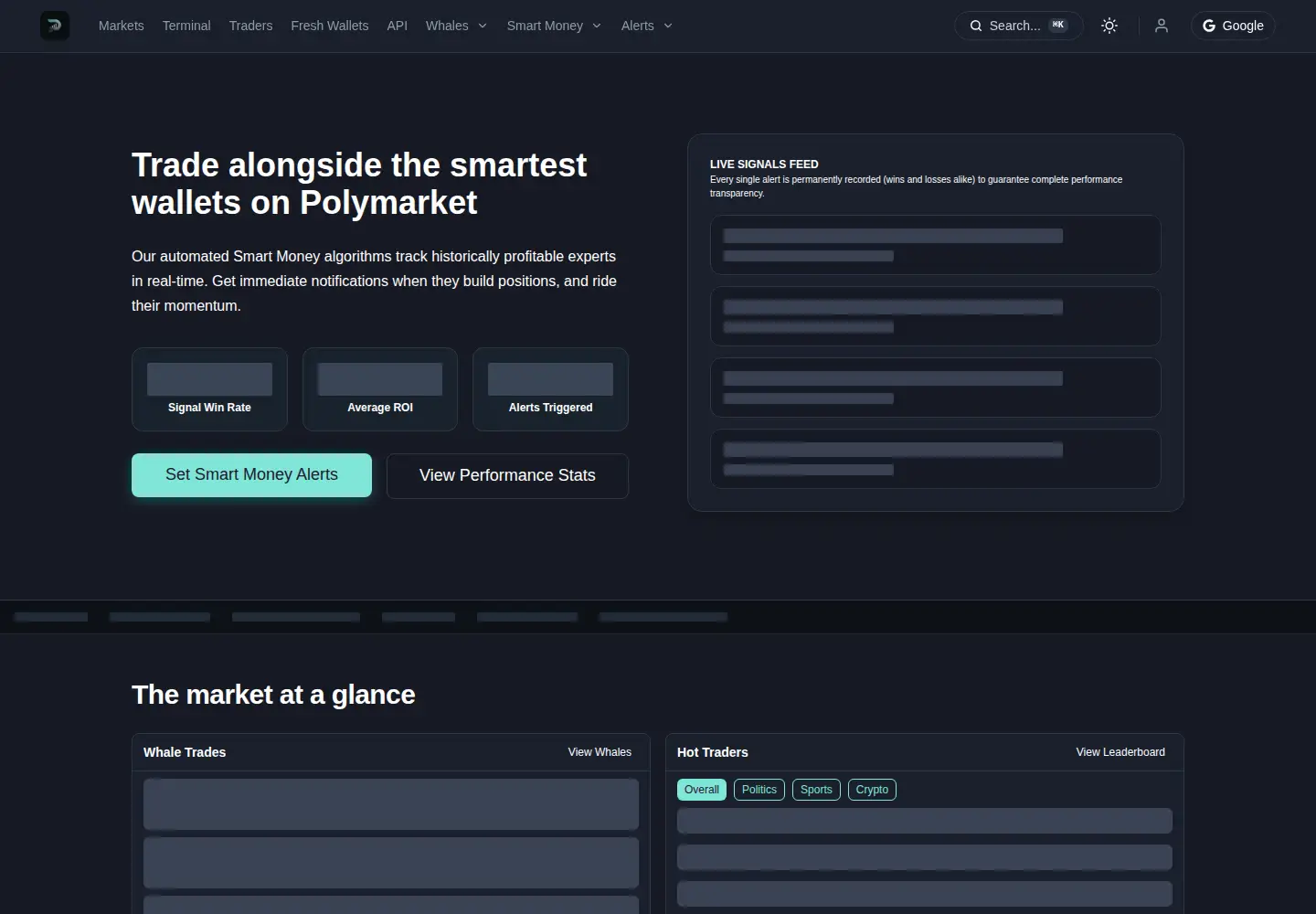The height and width of the screenshot is (914, 1316).
Task: Click The market at a glance heading
Action: pos(273,695)
